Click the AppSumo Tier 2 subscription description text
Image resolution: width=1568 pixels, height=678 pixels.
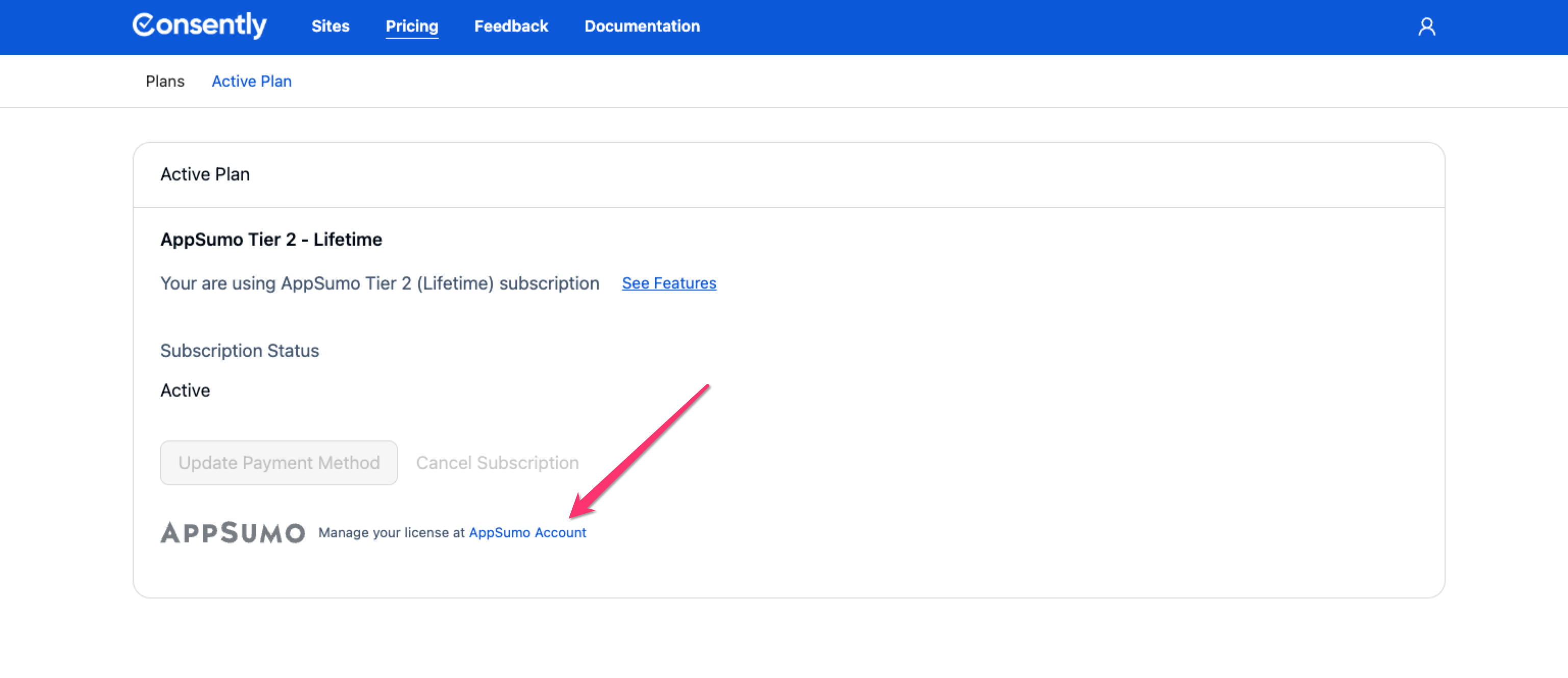pos(379,283)
